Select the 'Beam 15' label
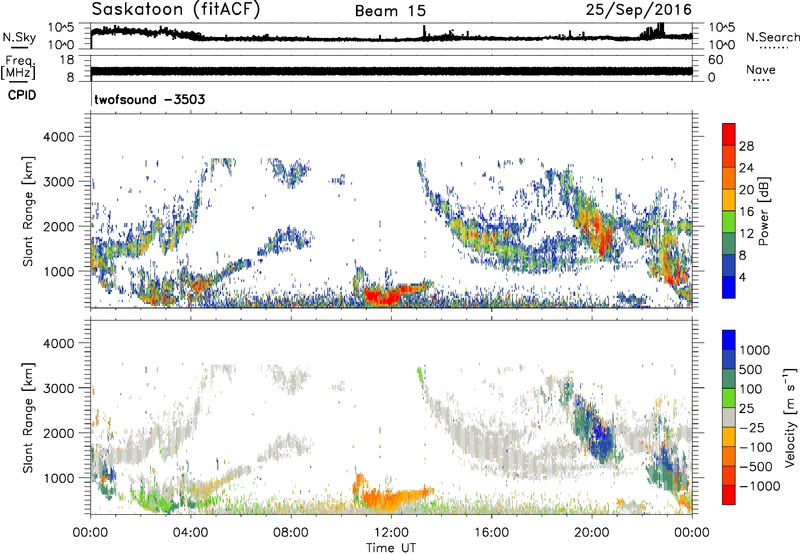This screenshot has height=554, width=800. click(x=390, y=11)
